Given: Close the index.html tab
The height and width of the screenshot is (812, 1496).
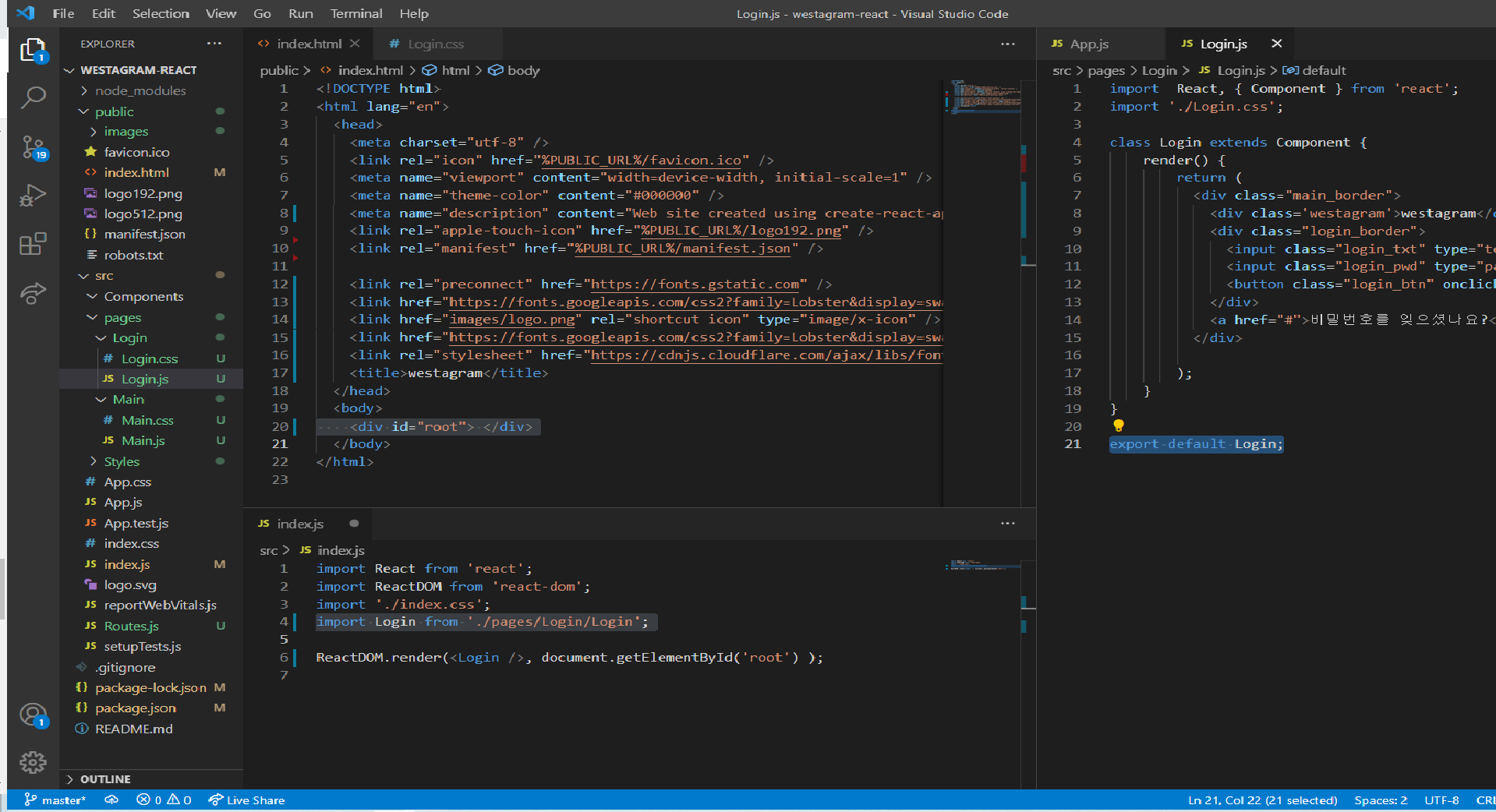Looking at the screenshot, I should 355,44.
